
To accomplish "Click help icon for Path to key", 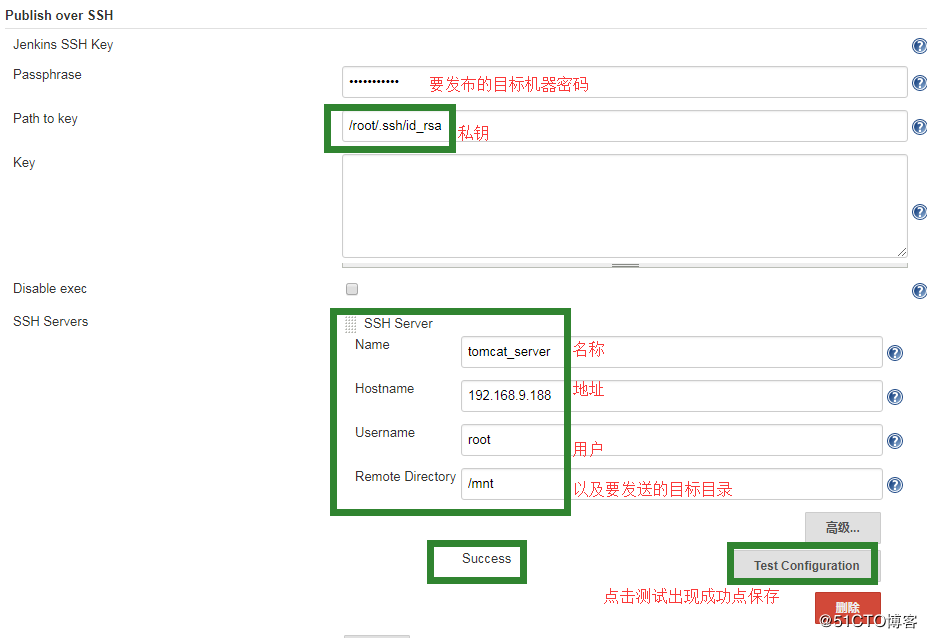I will [918, 127].
